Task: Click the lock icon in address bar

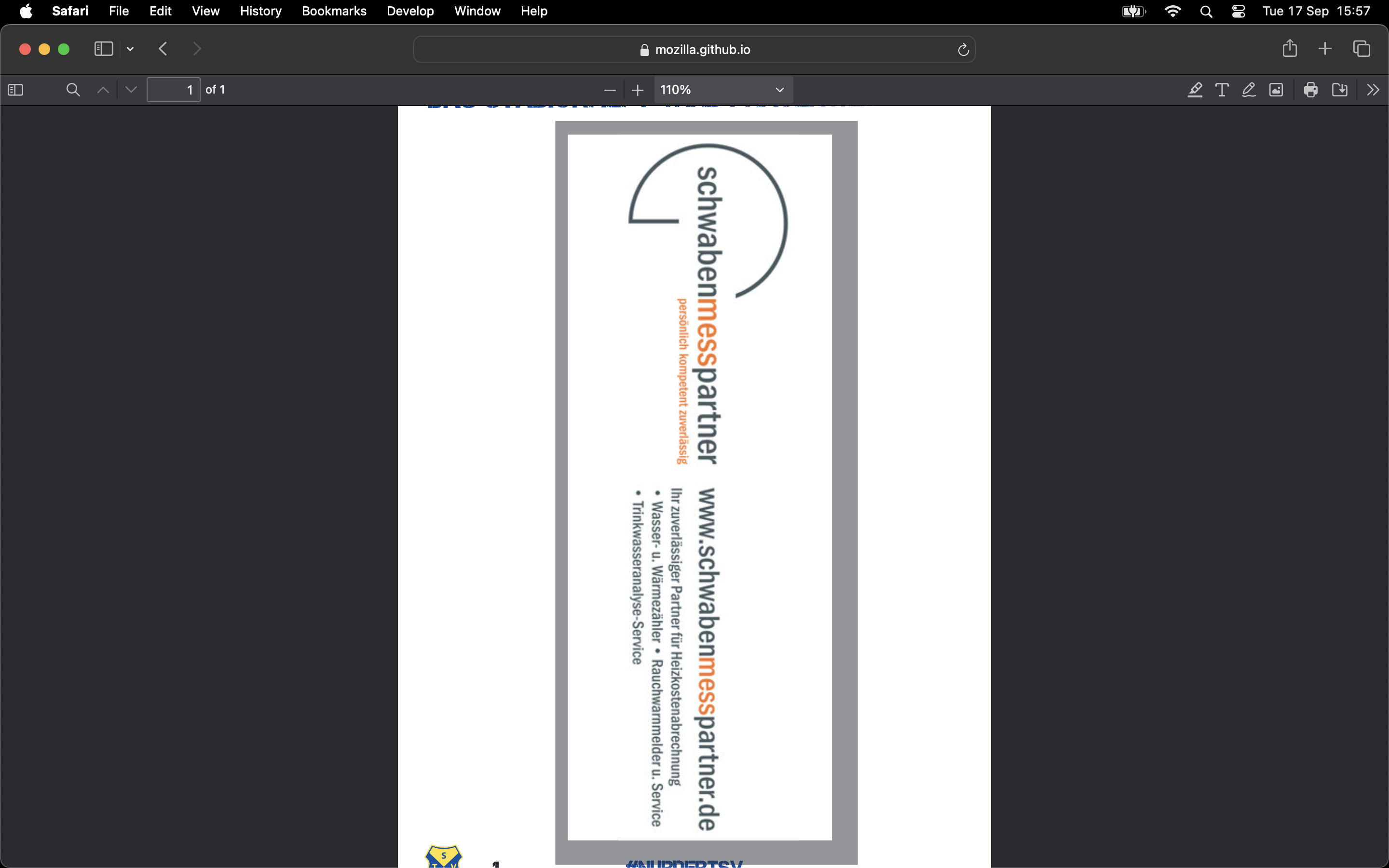Action: (644, 50)
